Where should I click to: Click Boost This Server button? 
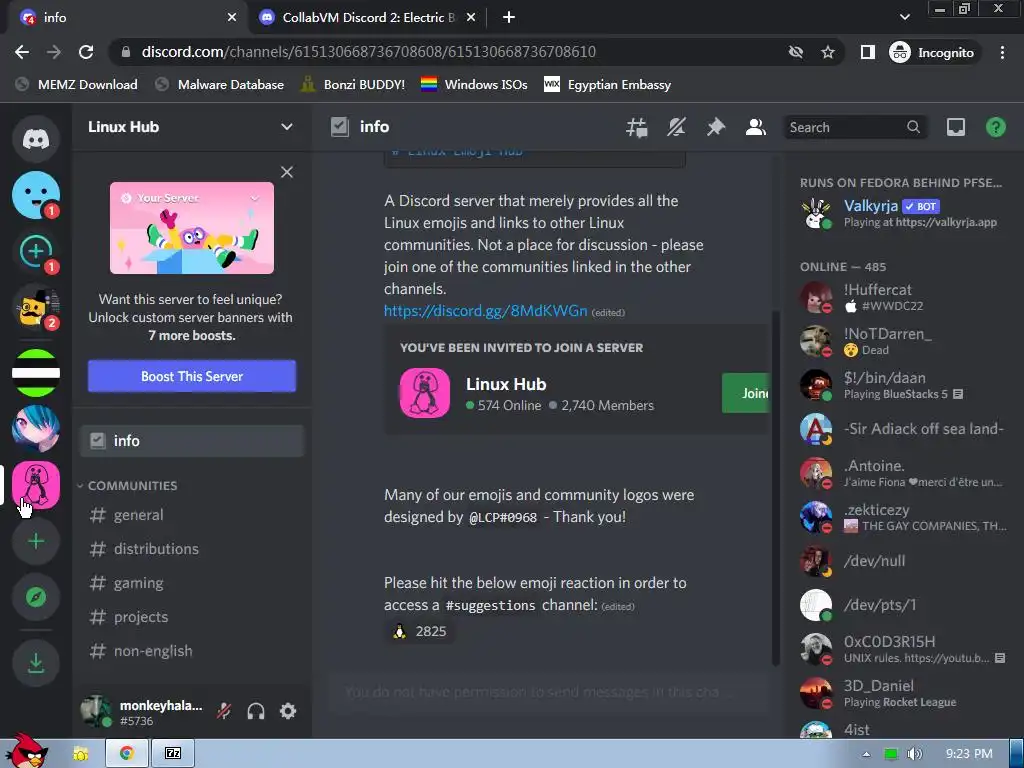tap(192, 376)
